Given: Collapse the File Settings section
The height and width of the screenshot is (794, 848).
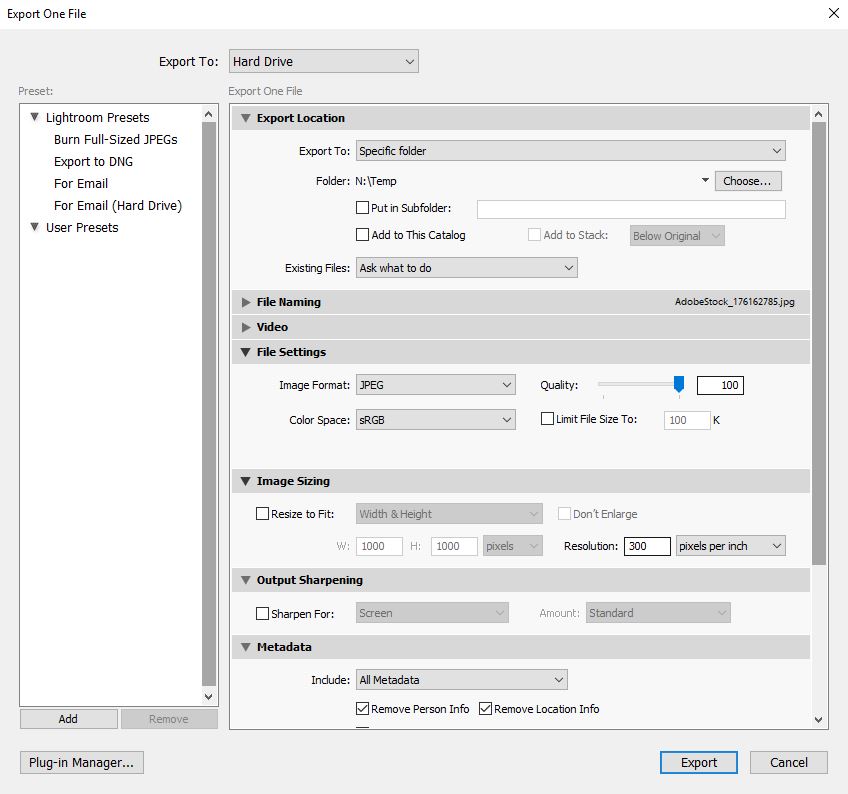Looking at the screenshot, I should click(x=246, y=352).
